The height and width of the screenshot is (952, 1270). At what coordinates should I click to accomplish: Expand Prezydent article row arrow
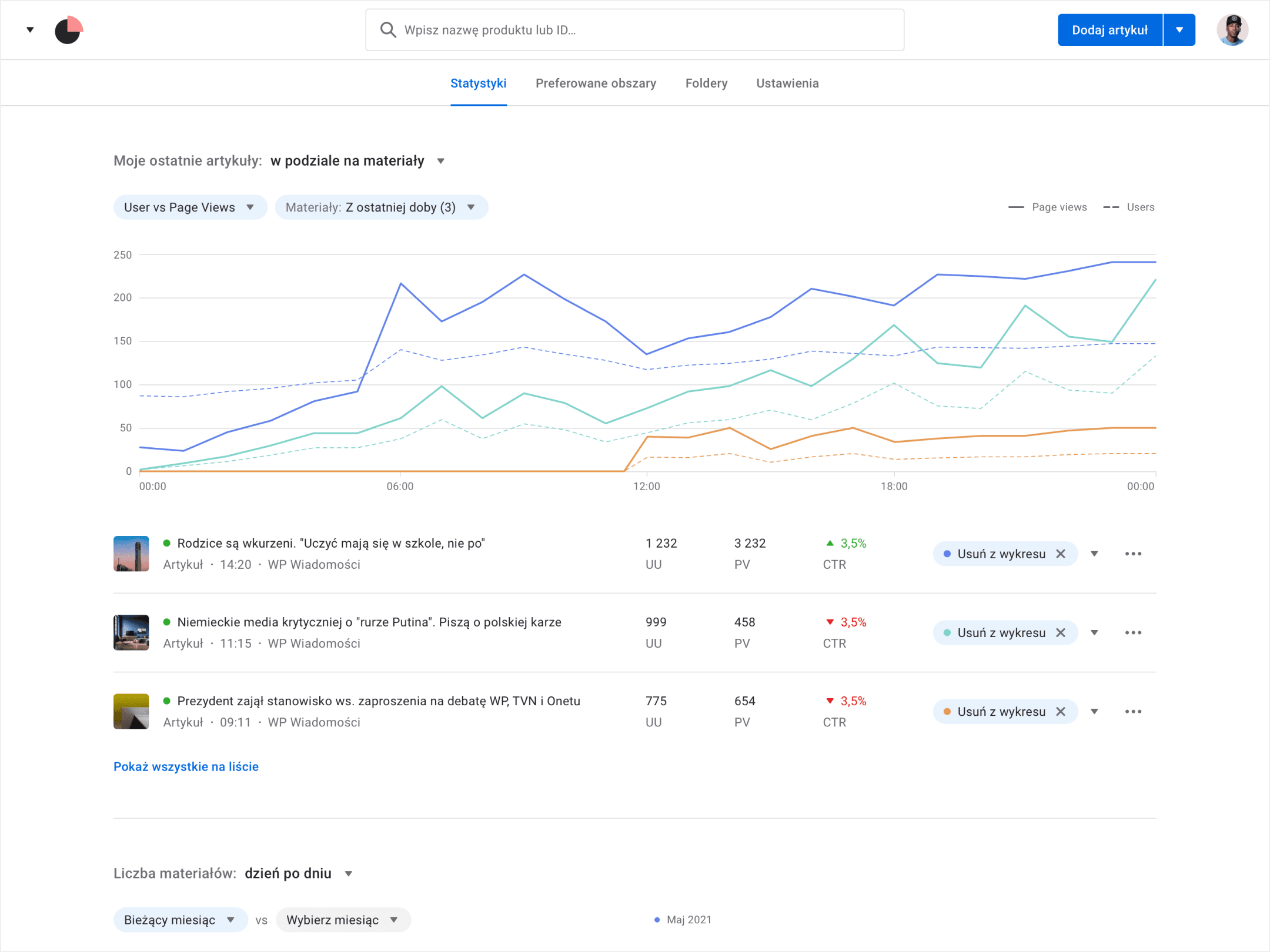1094,712
